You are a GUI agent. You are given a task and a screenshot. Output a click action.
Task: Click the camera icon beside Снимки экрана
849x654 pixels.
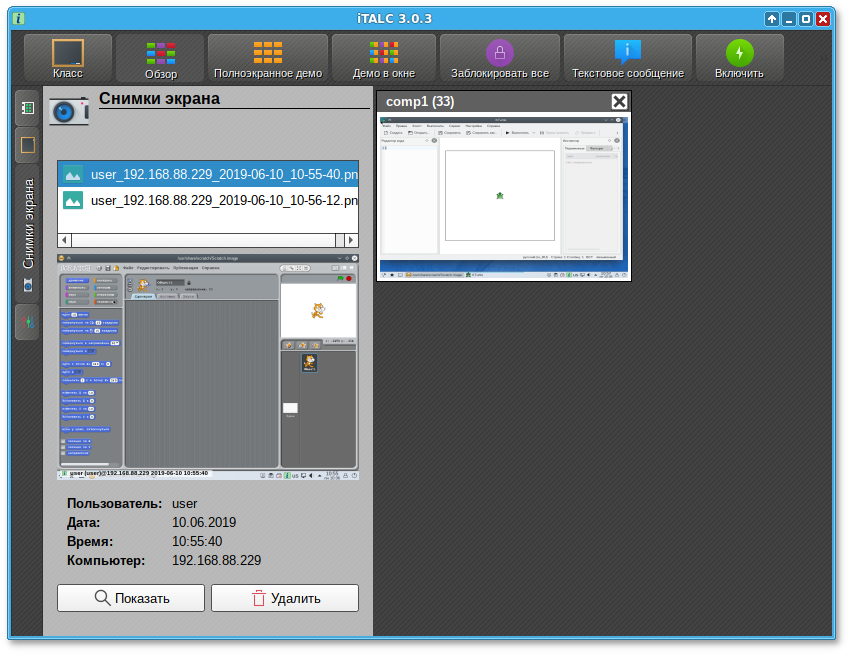coord(69,111)
